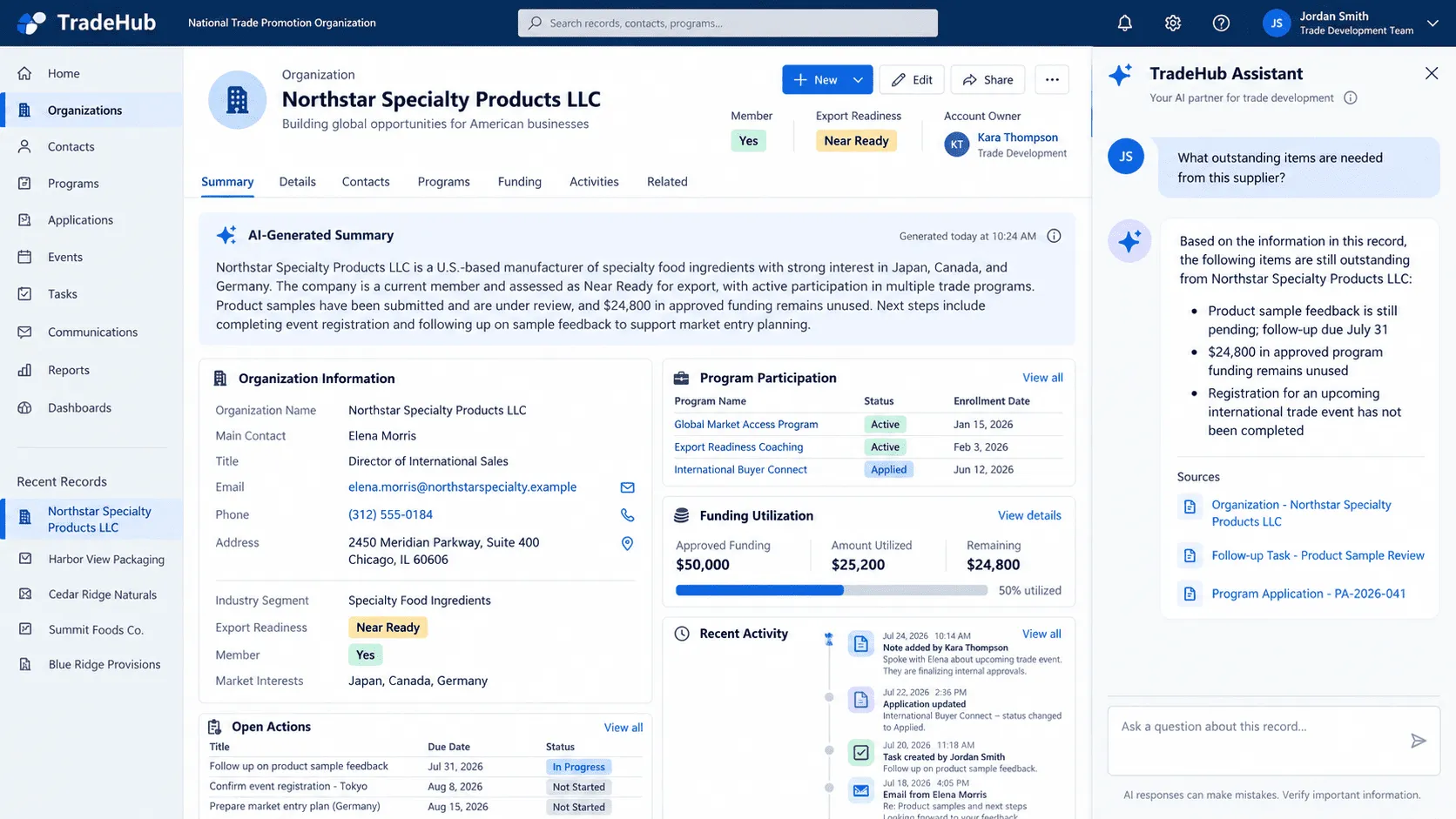The width and height of the screenshot is (1456, 819).
Task: Open Communications in the sidebar
Action: click(x=91, y=332)
